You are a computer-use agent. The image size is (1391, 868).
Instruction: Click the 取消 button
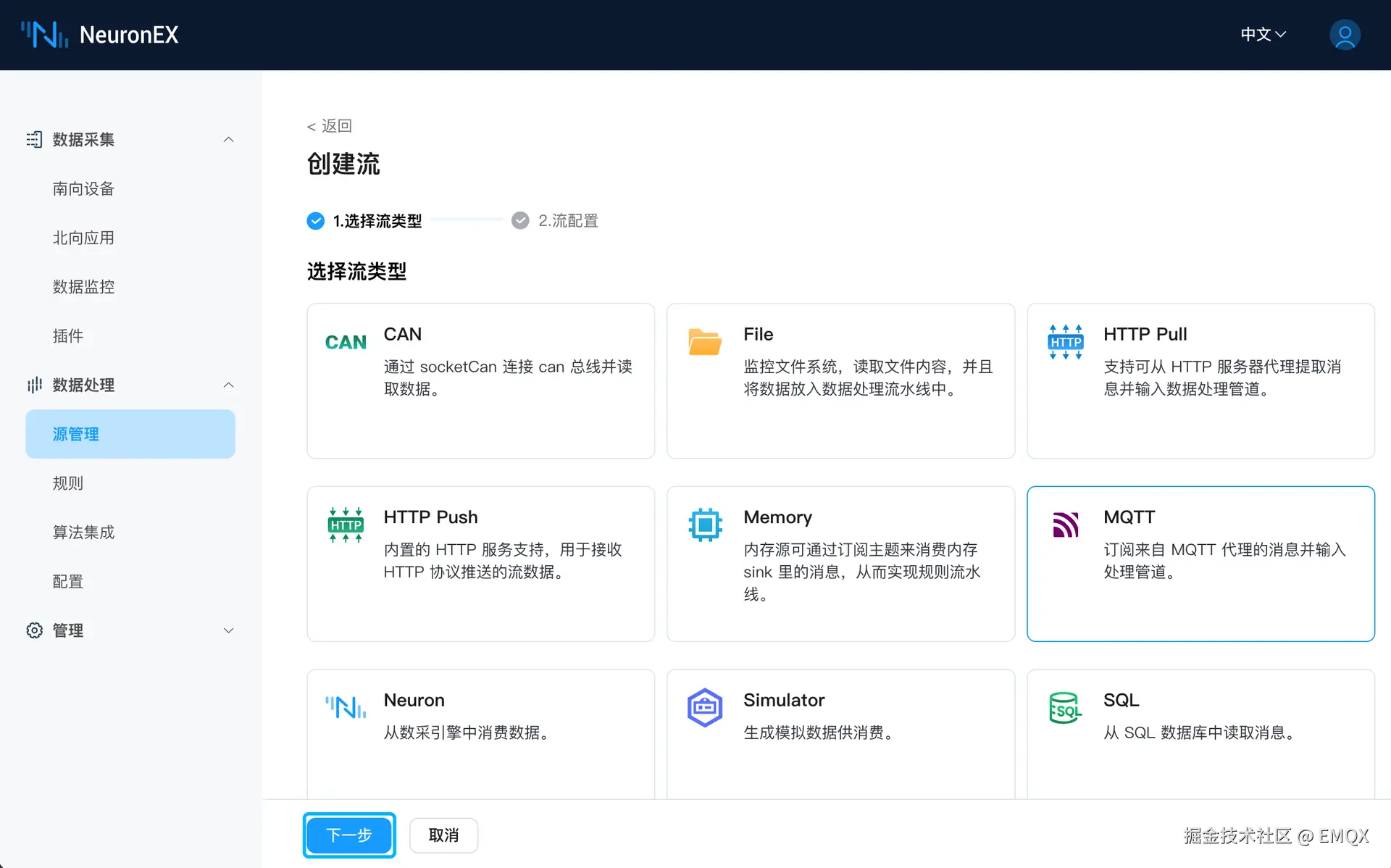click(x=443, y=835)
